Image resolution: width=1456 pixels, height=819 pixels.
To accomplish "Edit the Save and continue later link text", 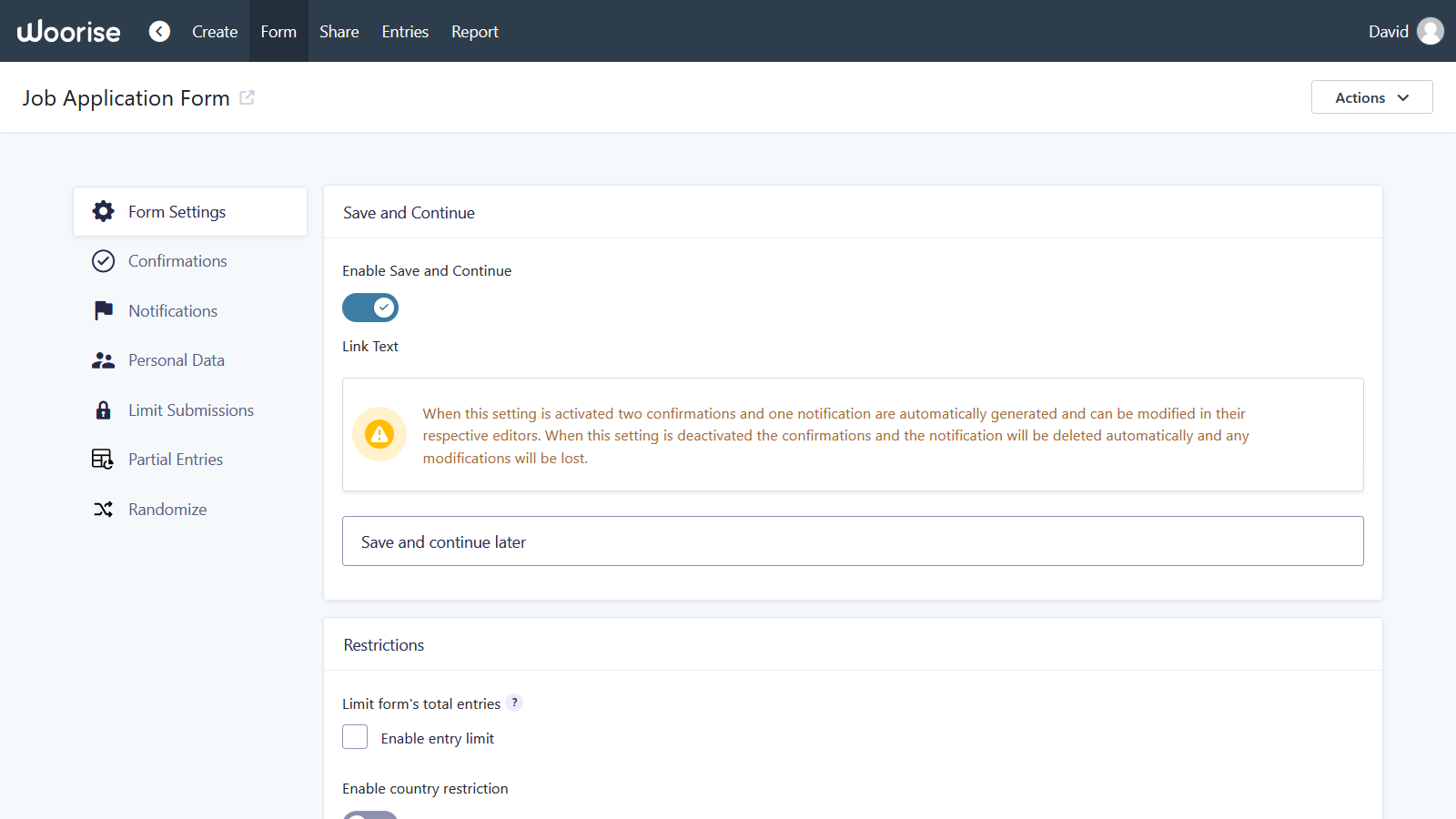I will click(853, 541).
